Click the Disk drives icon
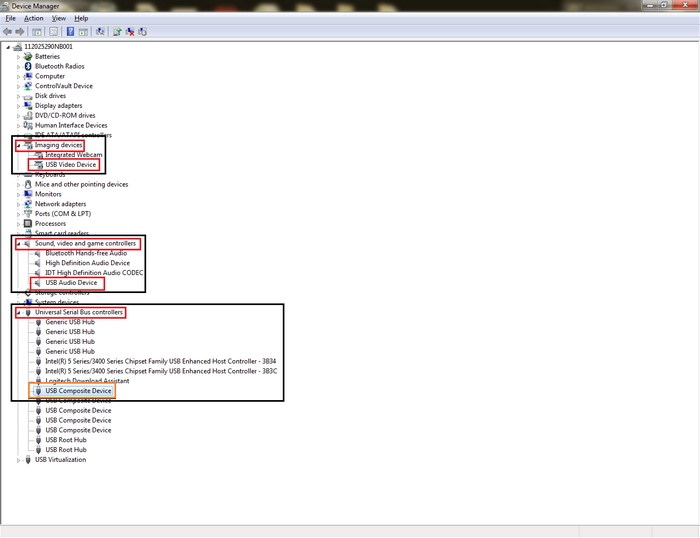The width and height of the screenshot is (700, 538). (x=28, y=96)
